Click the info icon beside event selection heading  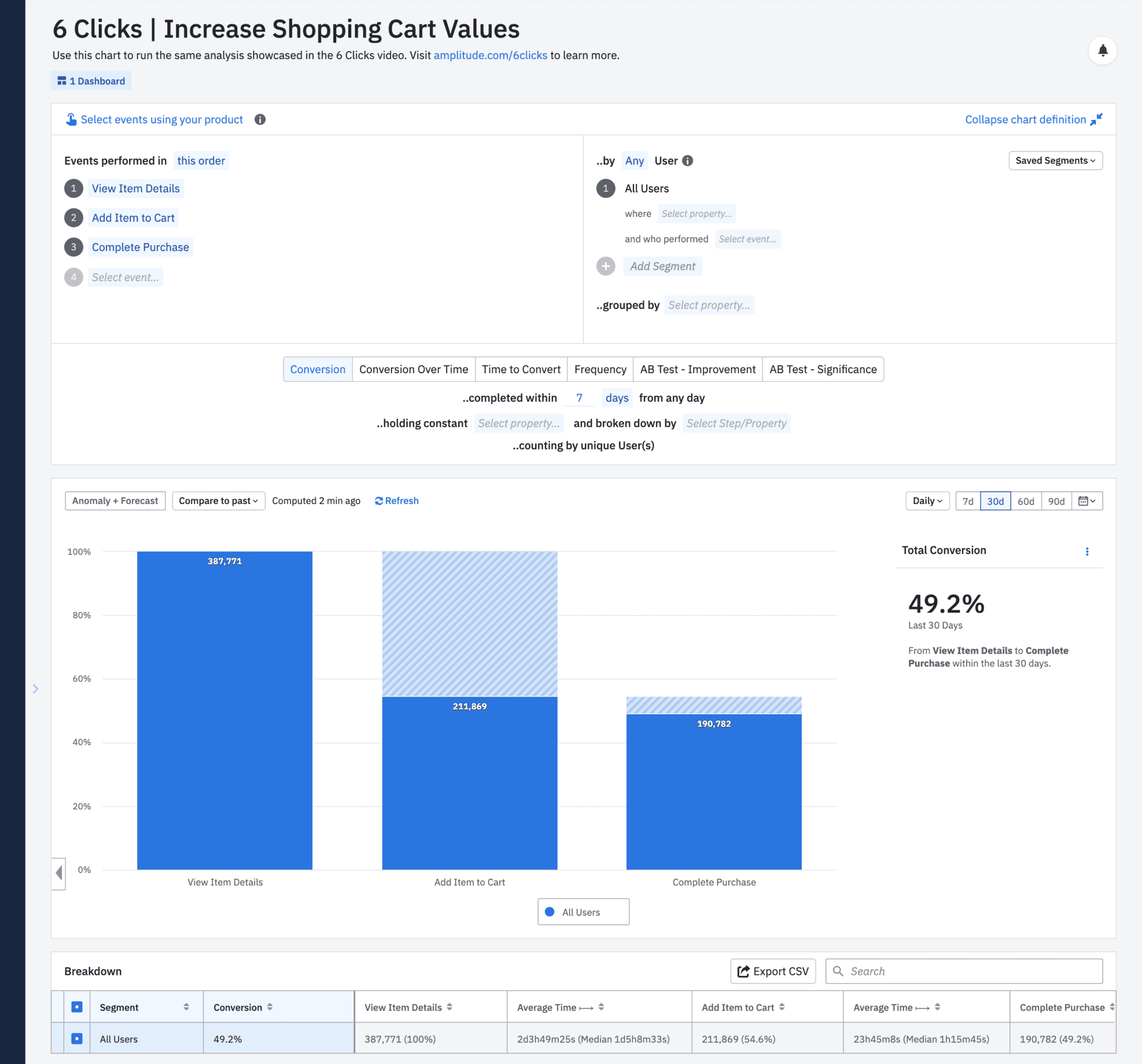point(260,119)
